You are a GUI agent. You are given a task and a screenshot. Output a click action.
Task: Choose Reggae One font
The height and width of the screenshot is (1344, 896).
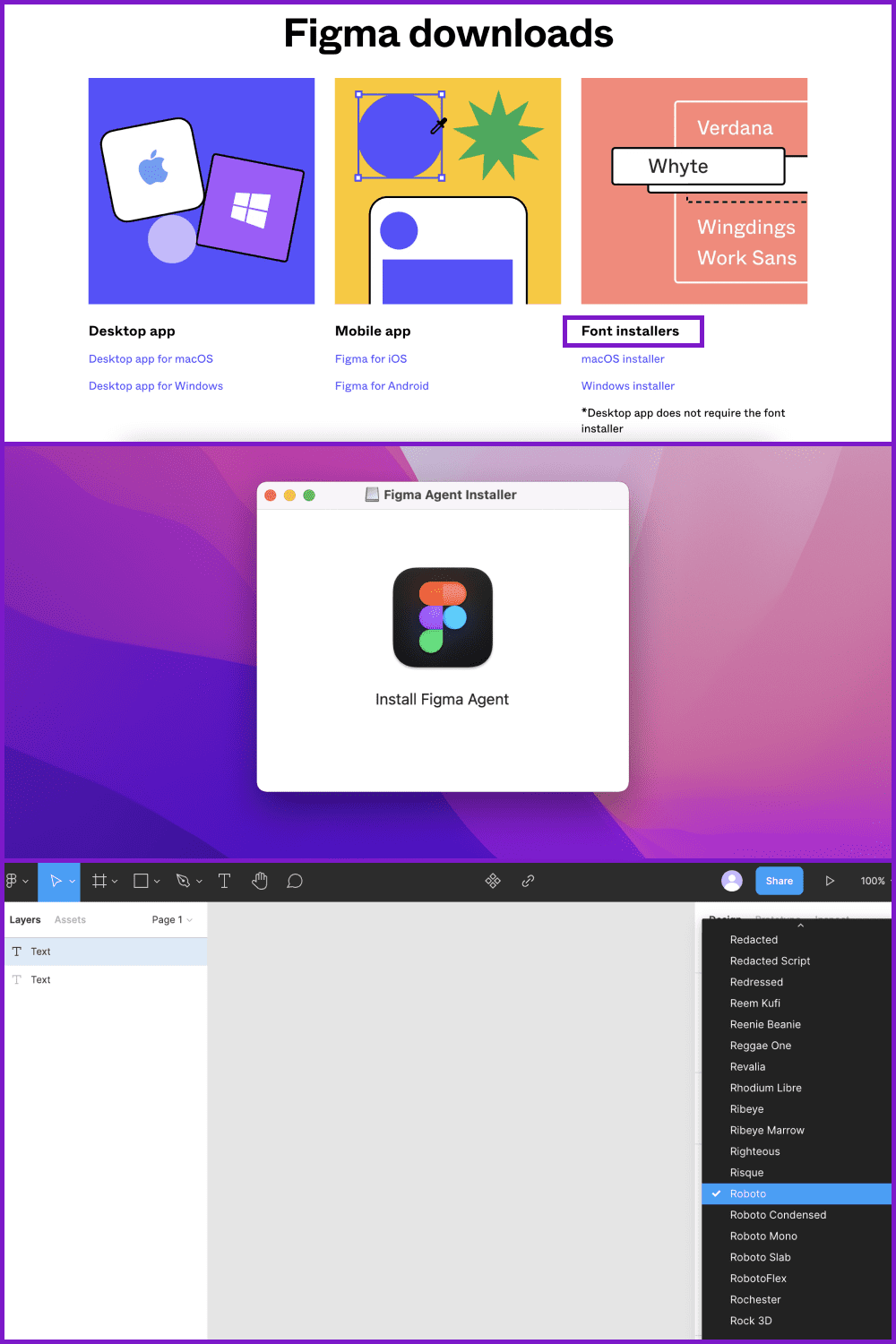(797, 1046)
